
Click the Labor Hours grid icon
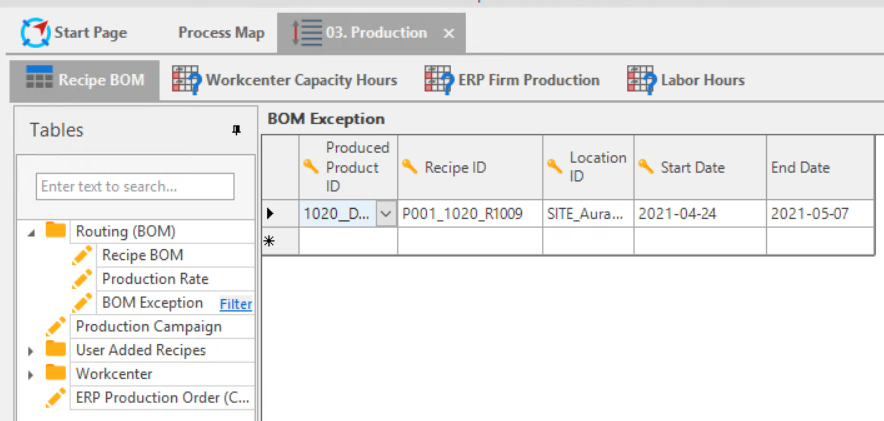642,79
